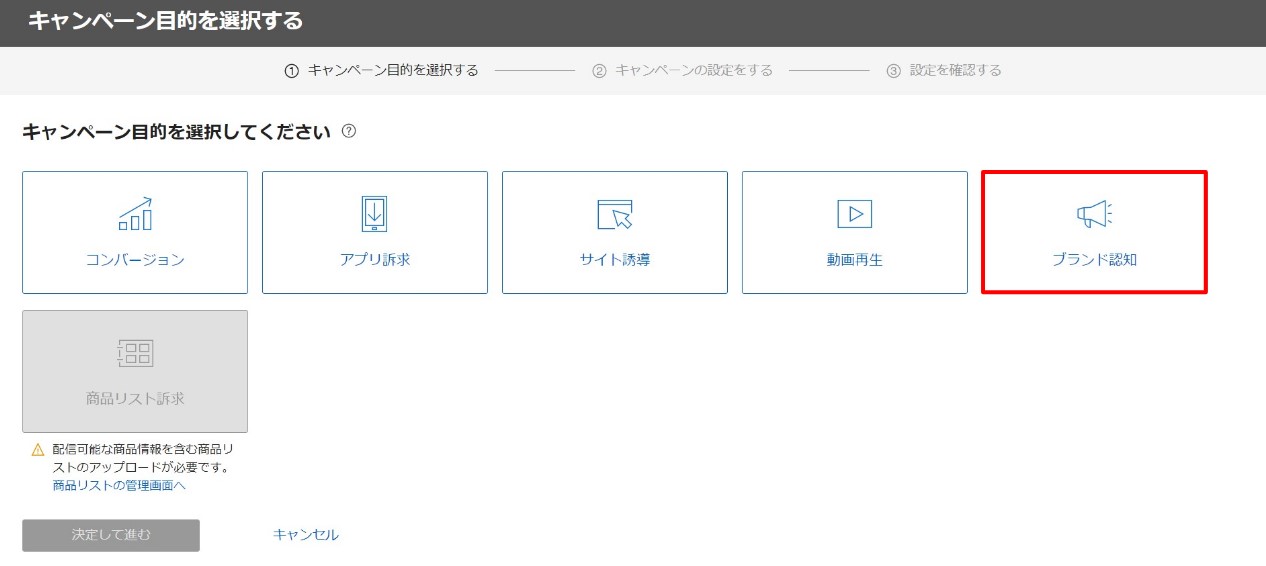Viewport: 1266px width, 566px height.
Task: Cancel with the キャンセル link
Action: (x=306, y=535)
